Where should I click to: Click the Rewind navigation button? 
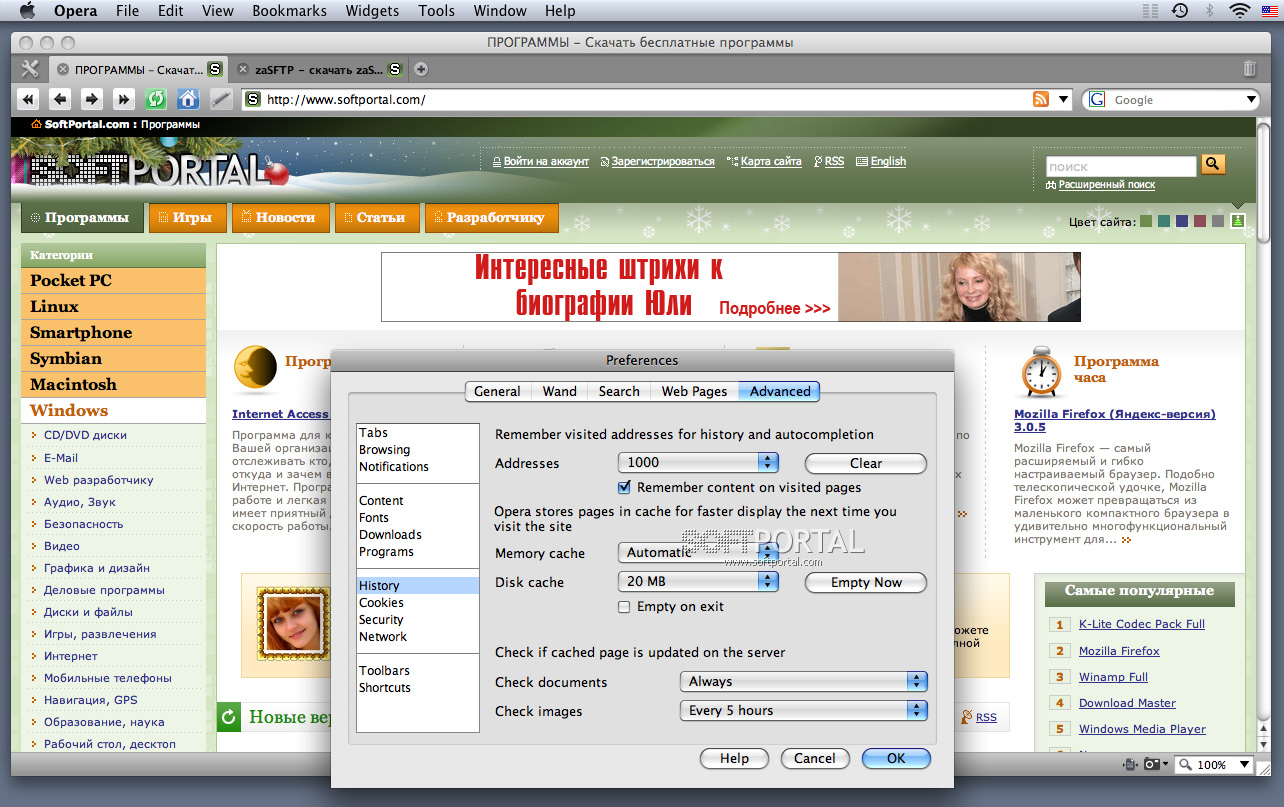pos(28,99)
